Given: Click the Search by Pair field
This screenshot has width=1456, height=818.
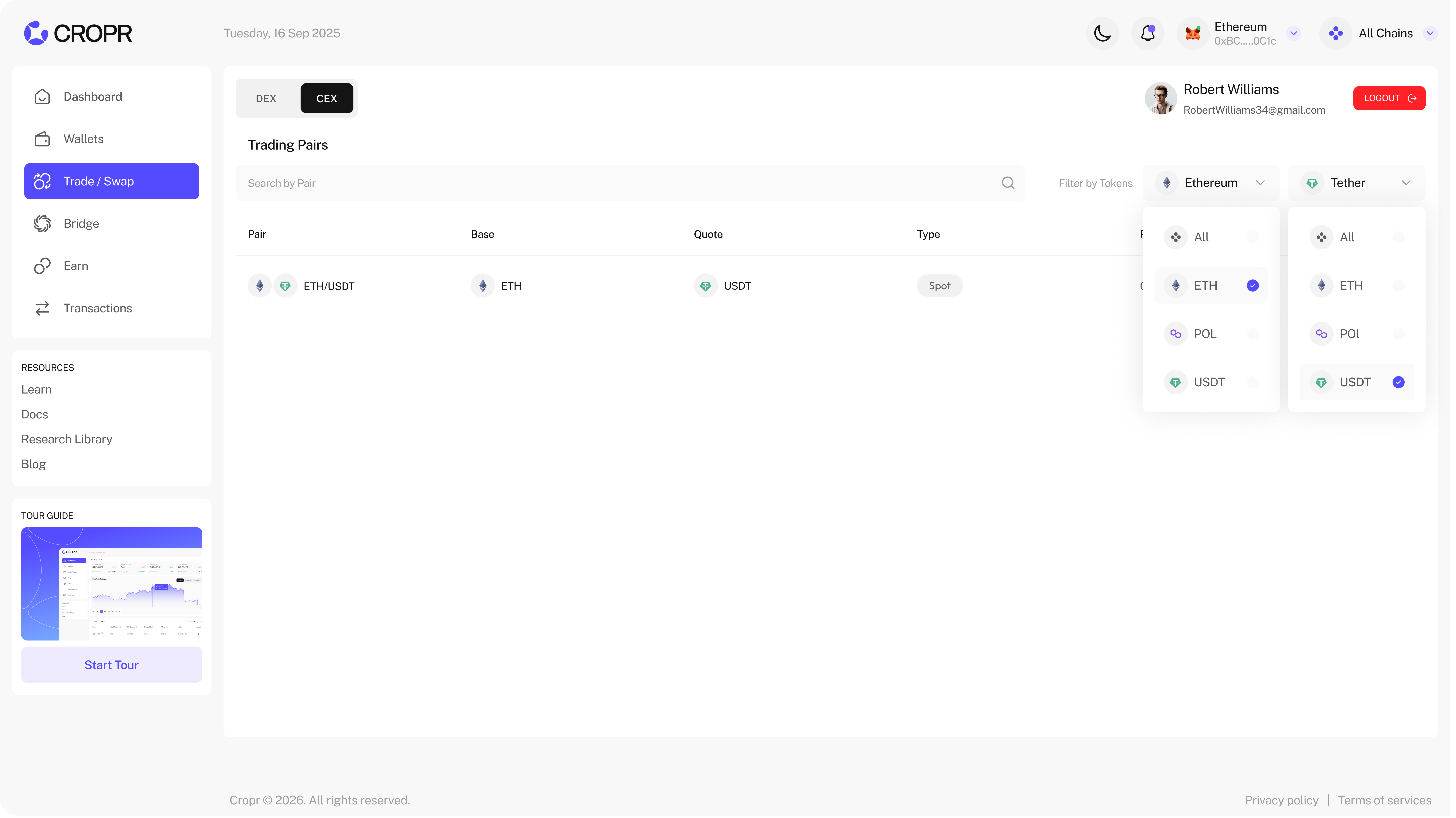Looking at the screenshot, I should point(632,183).
